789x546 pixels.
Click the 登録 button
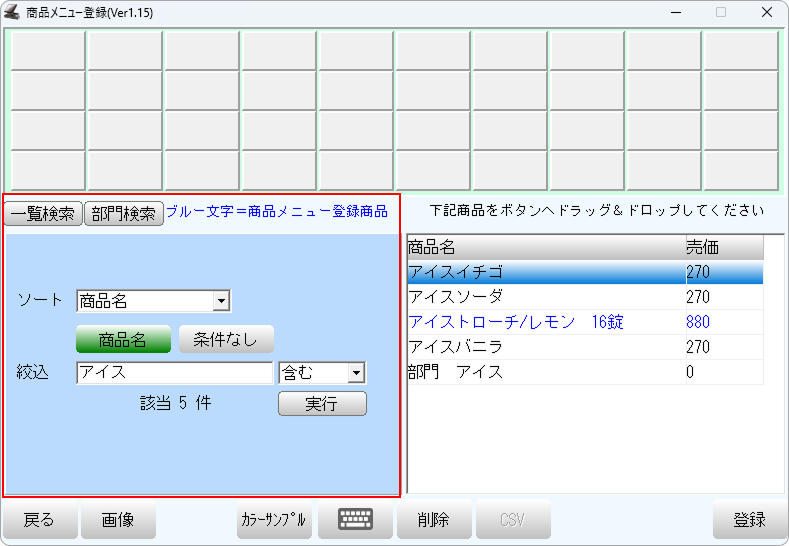point(749,520)
